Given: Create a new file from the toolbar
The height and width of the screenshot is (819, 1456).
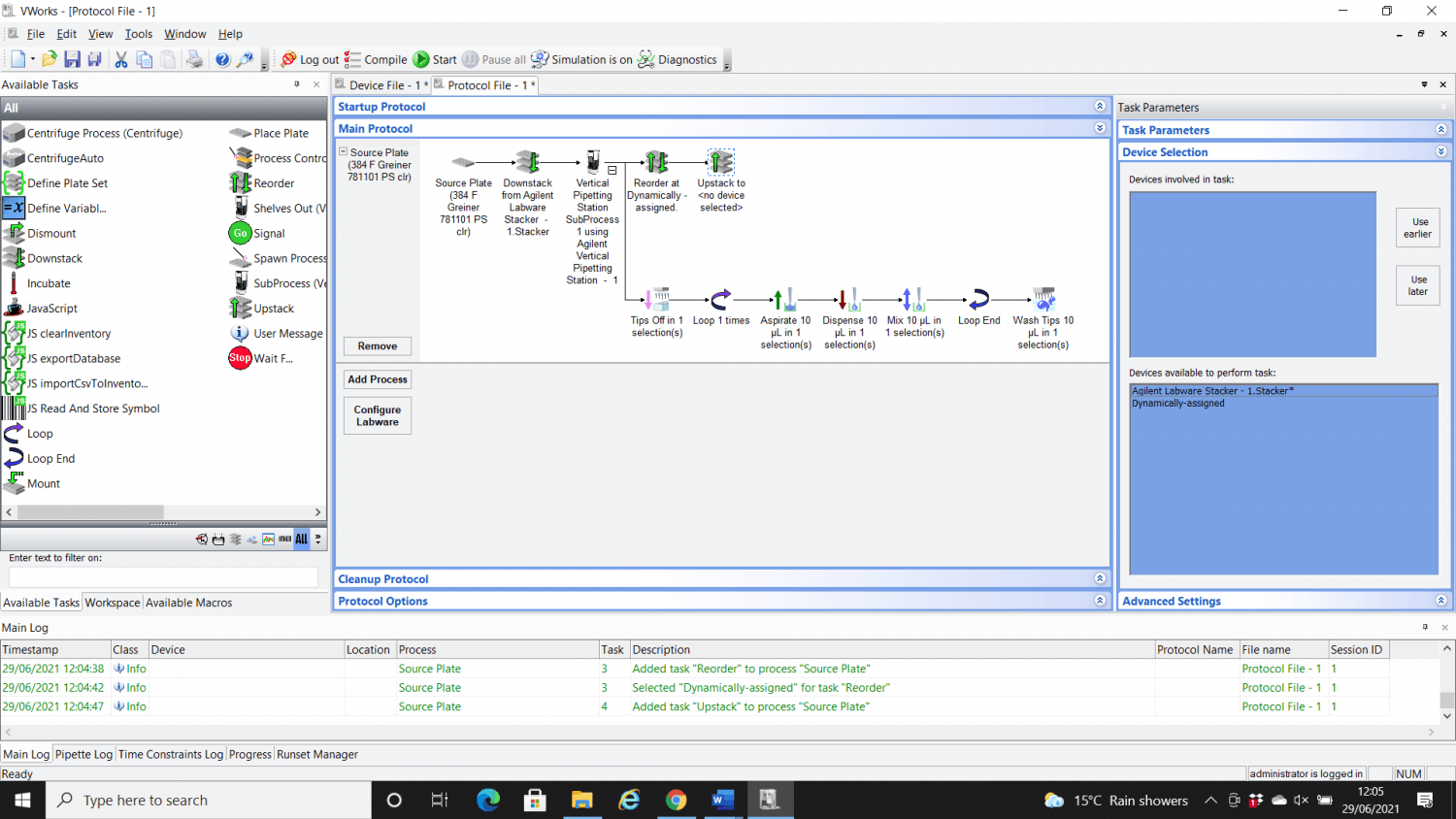Looking at the screenshot, I should (17, 60).
